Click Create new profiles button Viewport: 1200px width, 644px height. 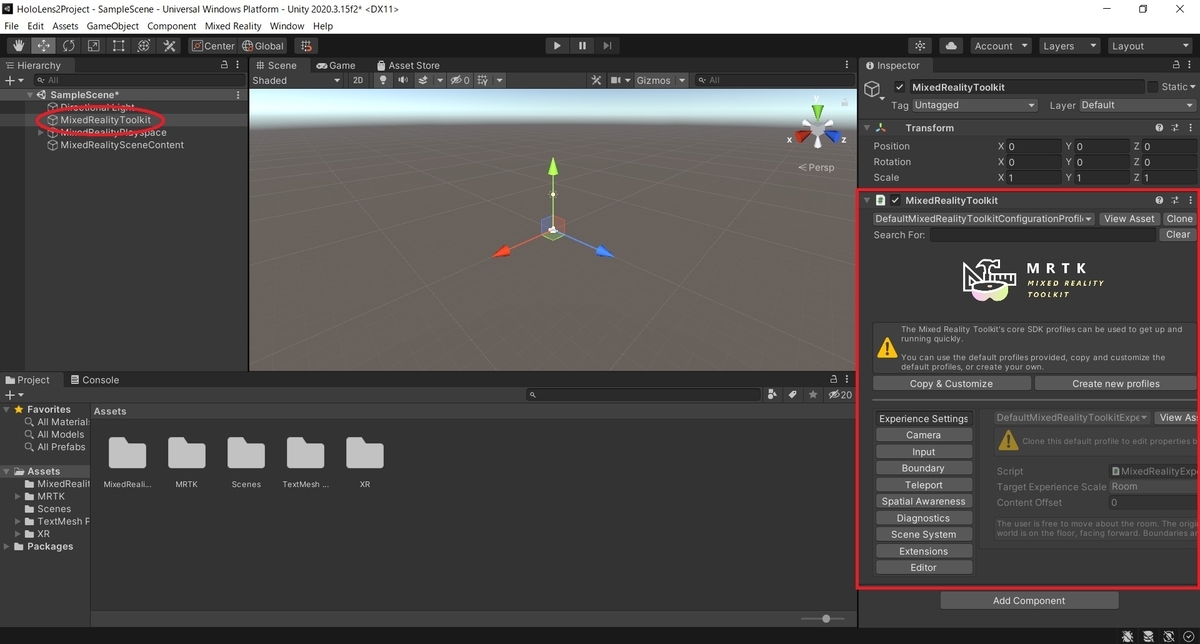click(1115, 383)
